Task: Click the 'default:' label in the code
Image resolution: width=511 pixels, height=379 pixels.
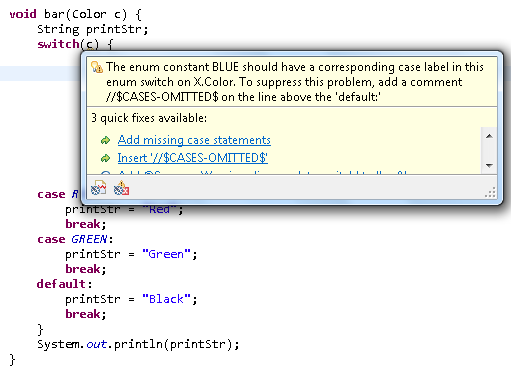Action: [64, 284]
